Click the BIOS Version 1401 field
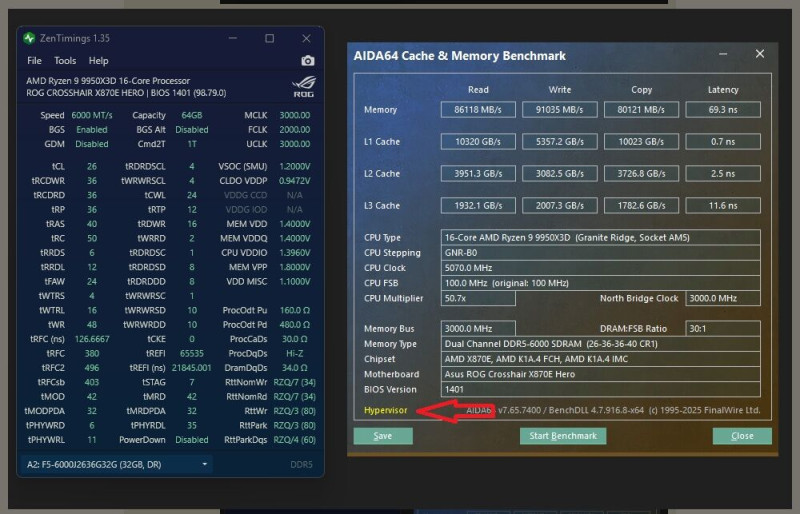800x514 pixels. [x=601, y=389]
